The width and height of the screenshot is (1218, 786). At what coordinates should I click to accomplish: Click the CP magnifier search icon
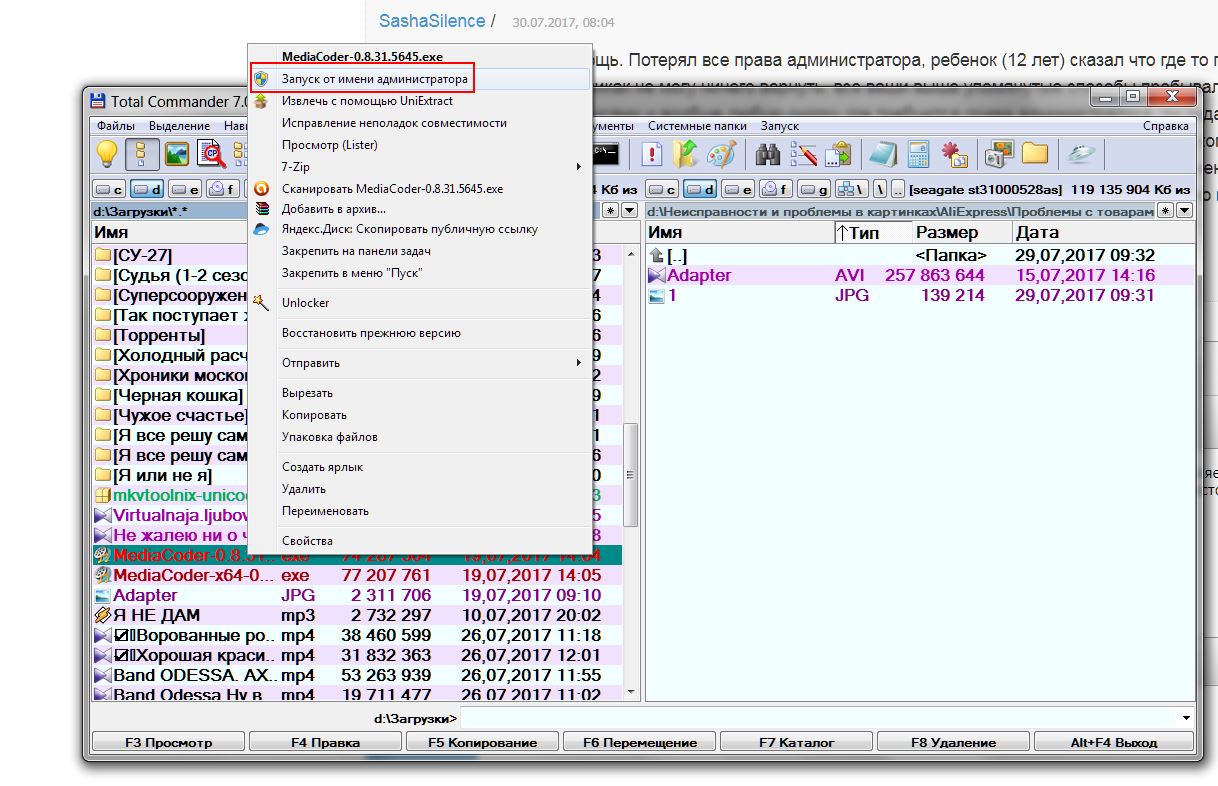click(x=211, y=153)
